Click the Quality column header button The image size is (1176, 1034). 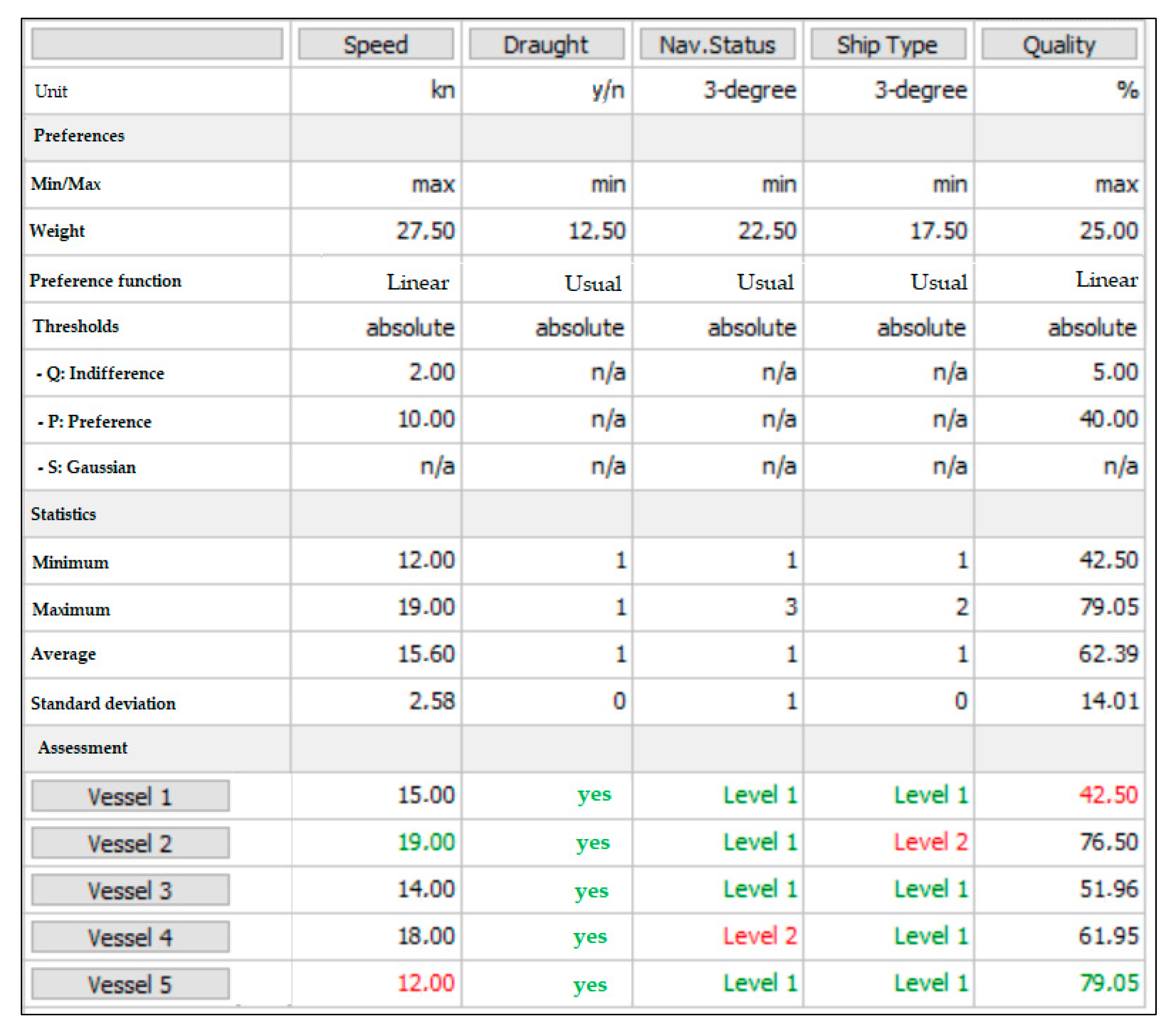1059,44
